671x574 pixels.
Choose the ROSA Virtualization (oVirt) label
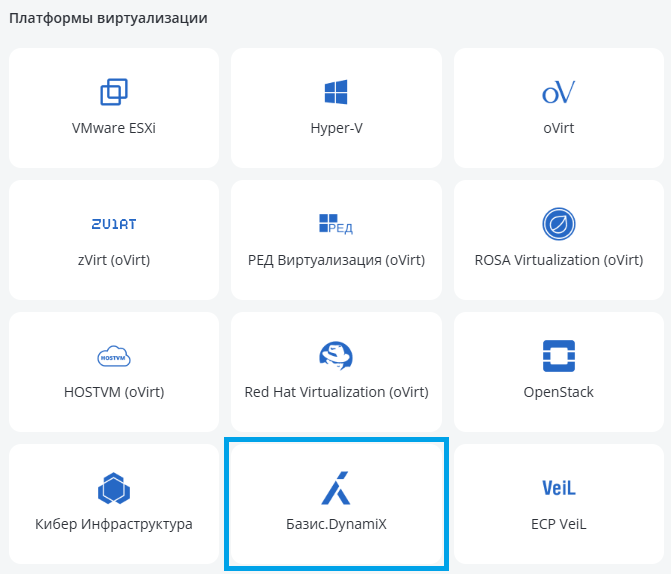[x=558, y=260]
